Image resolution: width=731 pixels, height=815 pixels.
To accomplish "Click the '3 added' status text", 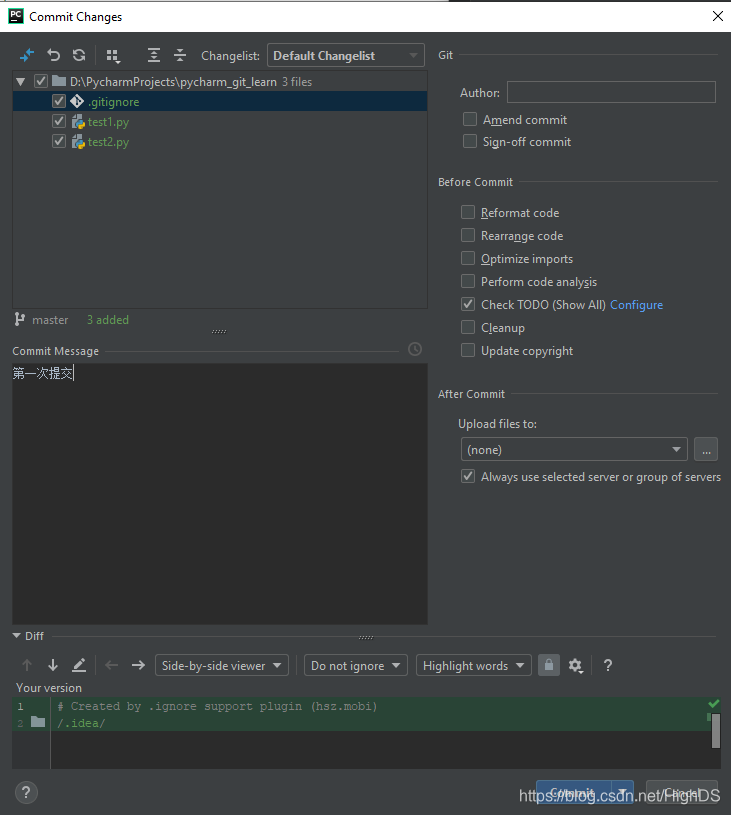I will [x=108, y=320].
